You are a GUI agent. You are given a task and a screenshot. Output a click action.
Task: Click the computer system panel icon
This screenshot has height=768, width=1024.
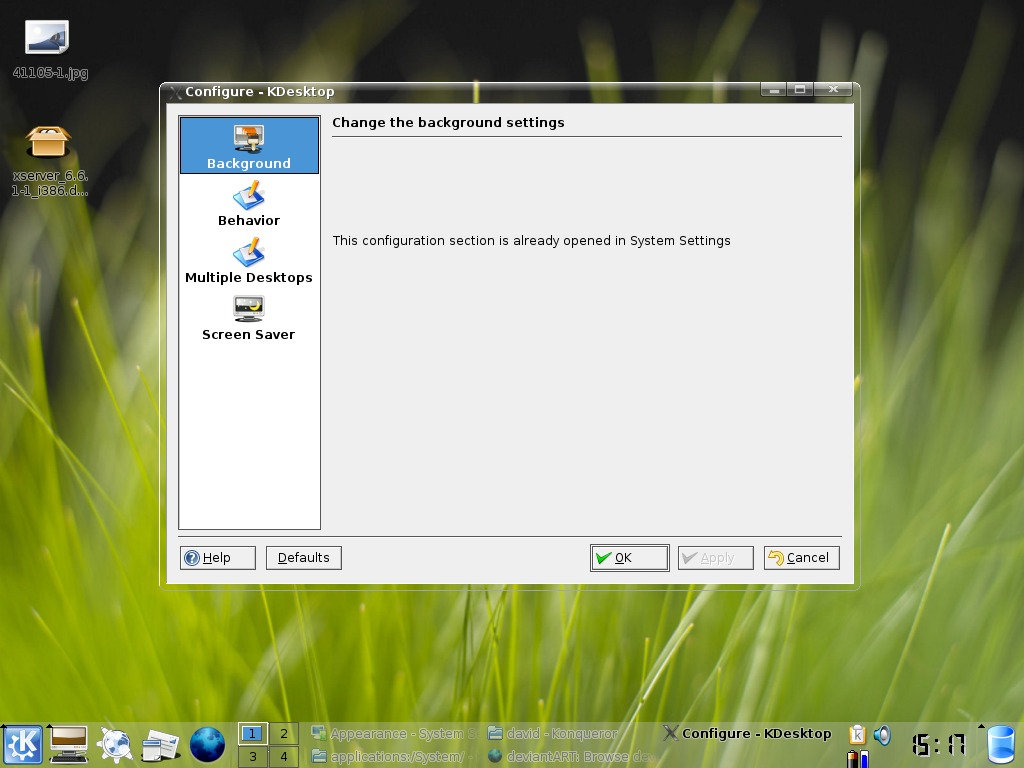(x=69, y=744)
